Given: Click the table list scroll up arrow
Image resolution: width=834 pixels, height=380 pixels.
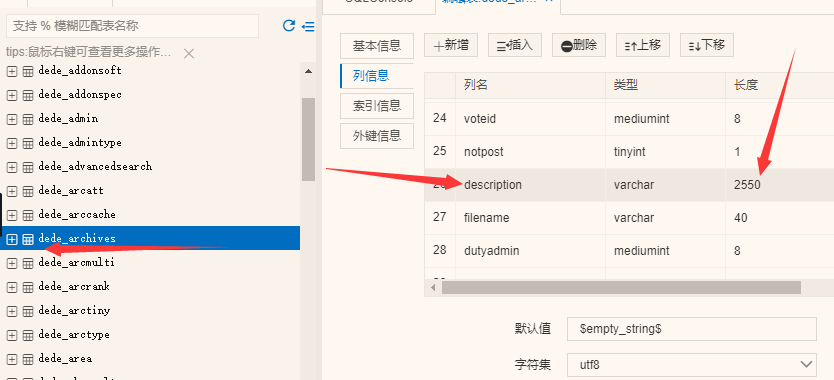Looking at the screenshot, I should pyautogui.click(x=308, y=71).
